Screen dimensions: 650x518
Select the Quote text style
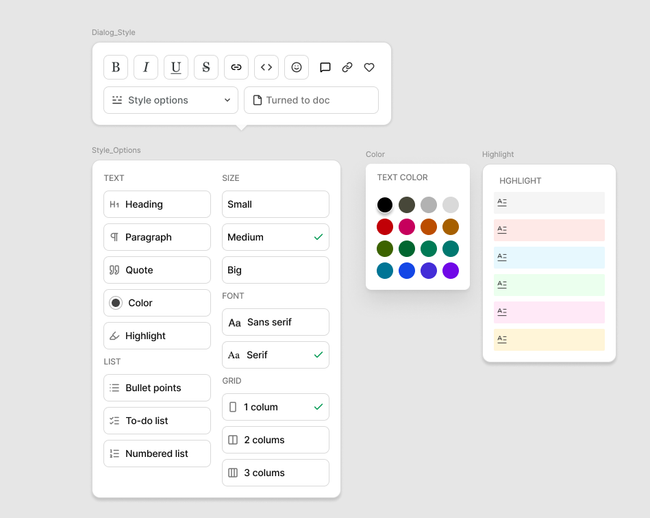coord(157,270)
